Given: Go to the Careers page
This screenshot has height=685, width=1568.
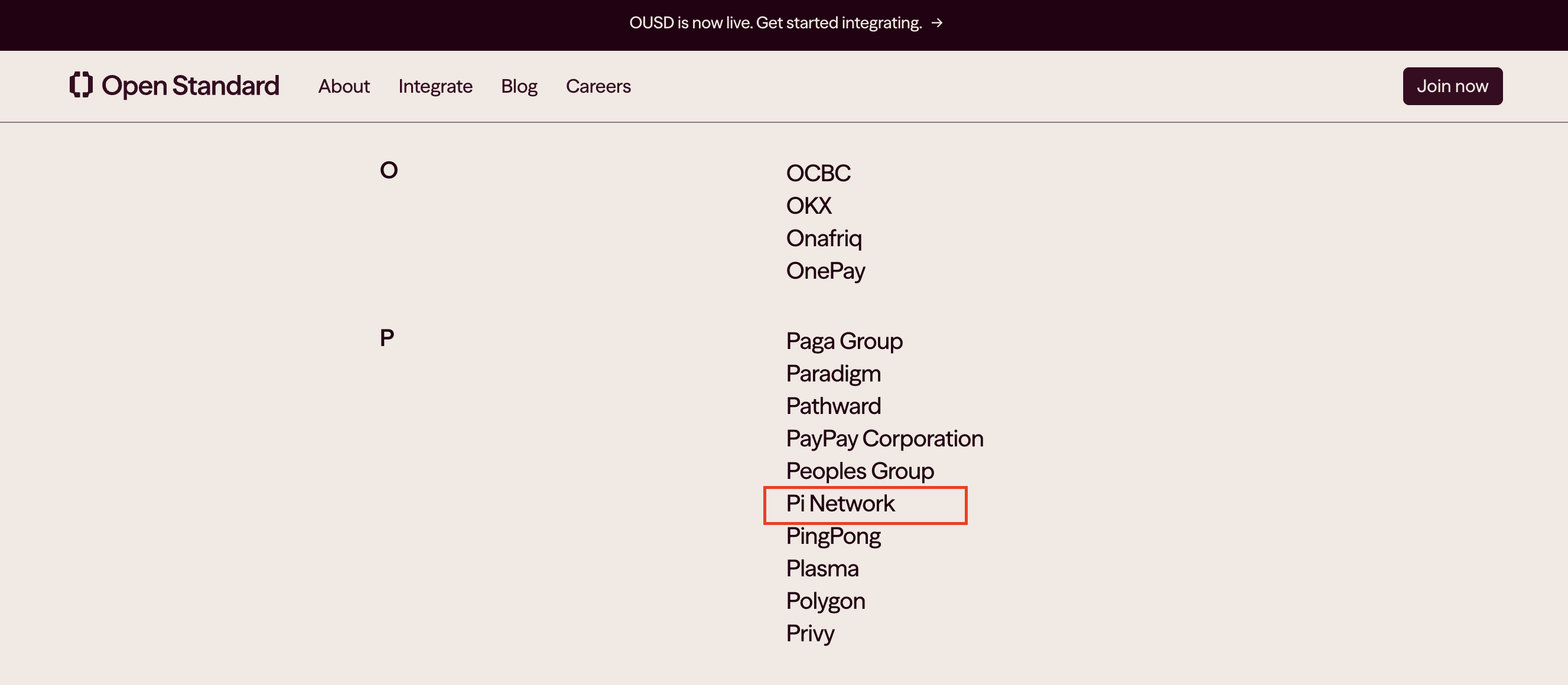Looking at the screenshot, I should click(598, 86).
